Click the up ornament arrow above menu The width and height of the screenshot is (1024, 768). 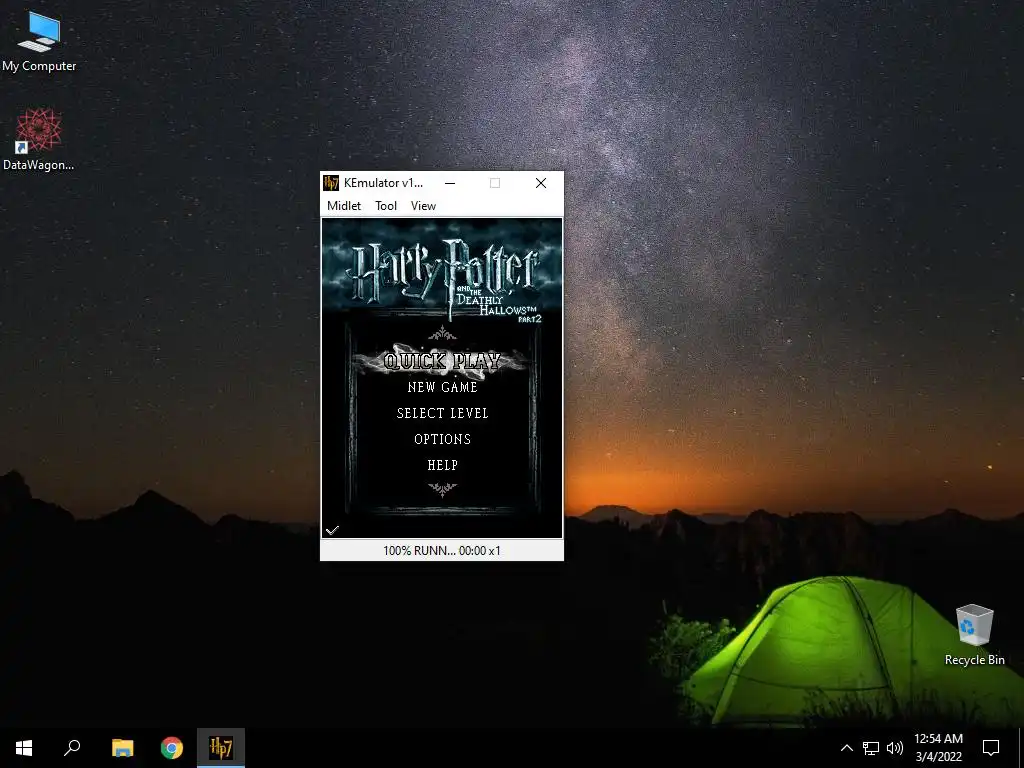pyautogui.click(x=442, y=334)
